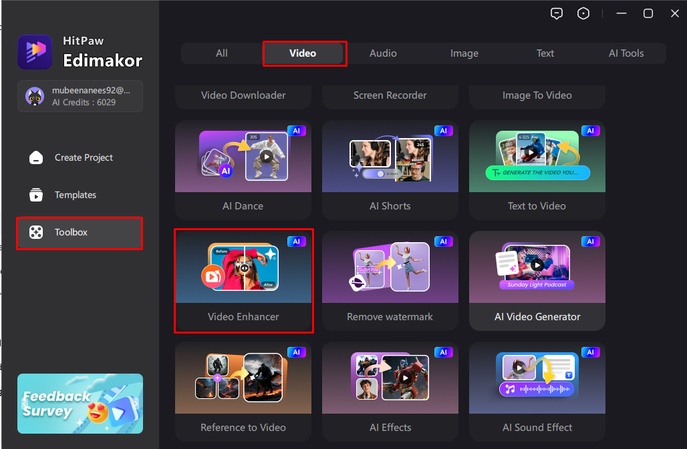Open the AI Sound Effect card
This screenshot has width=687, height=449.
[x=537, y=390]
